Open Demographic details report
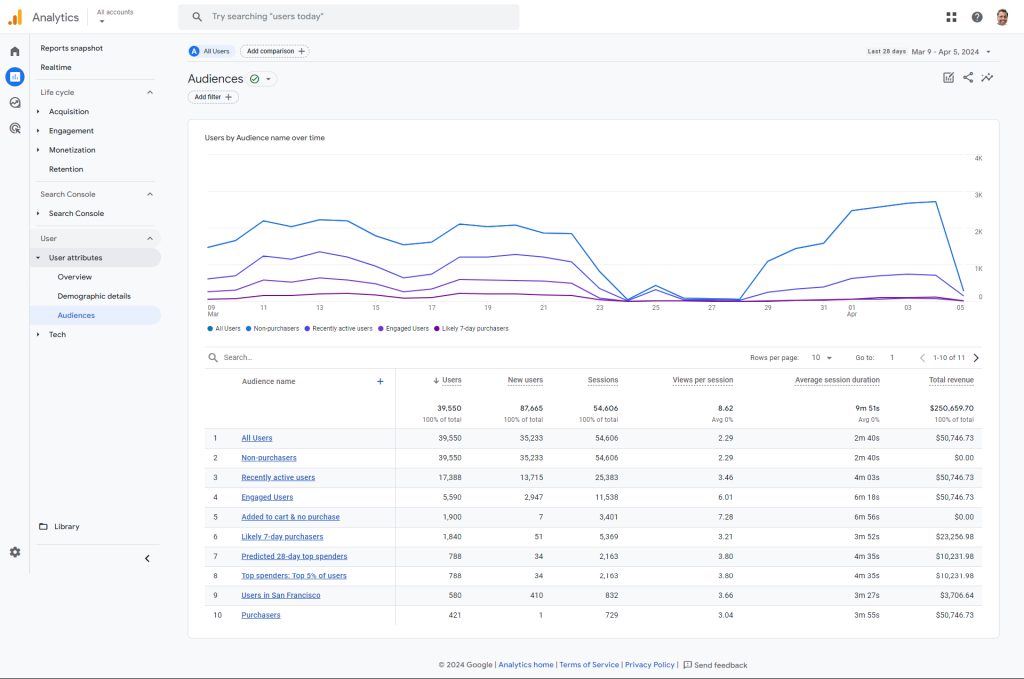This screenshot has height=679, width=1024. point(94,296)
